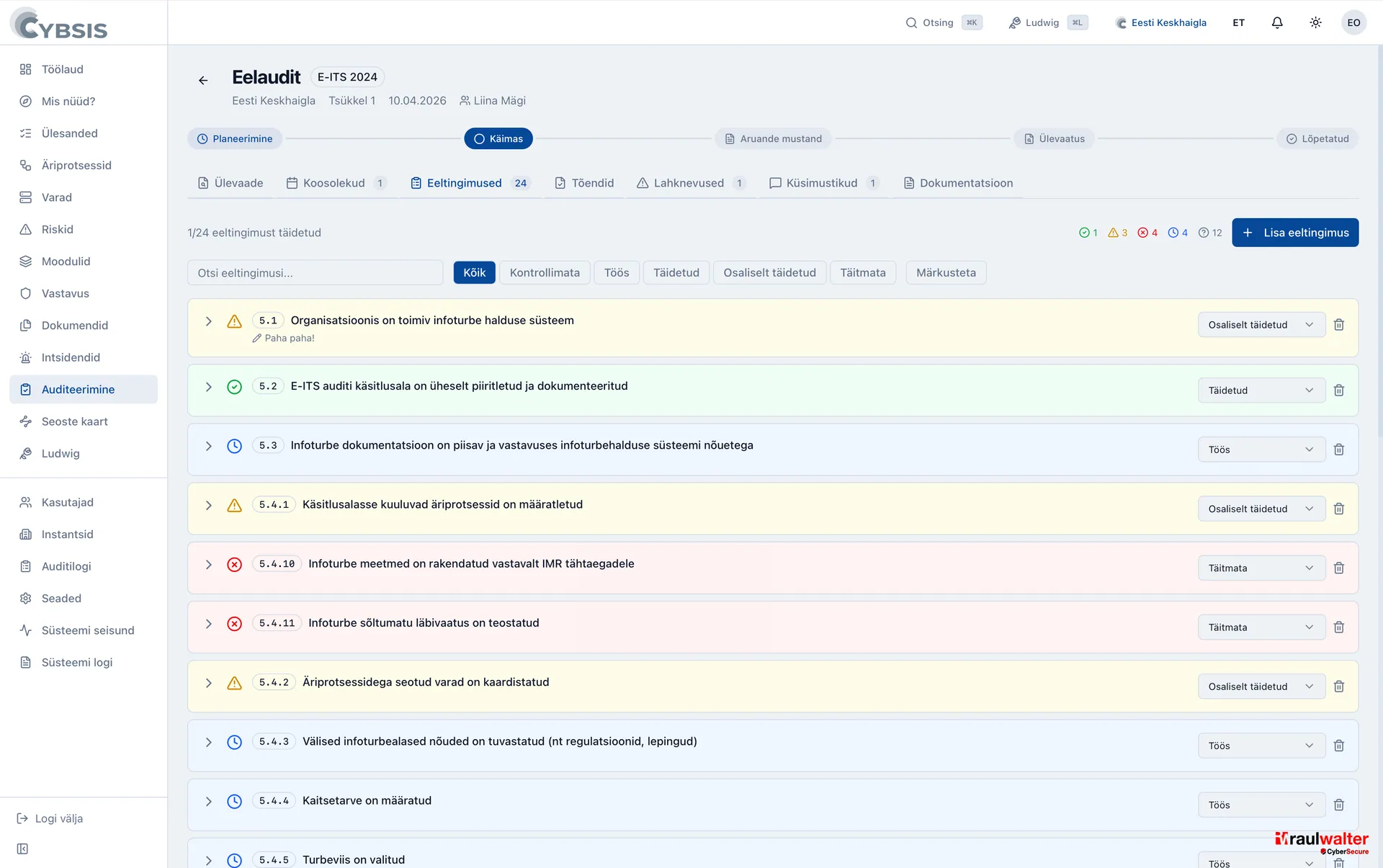This screenshot has height=868, width=1383.
Task: Expand requirement 5.4.4 row chevron
Action: [x=208, y=802]
